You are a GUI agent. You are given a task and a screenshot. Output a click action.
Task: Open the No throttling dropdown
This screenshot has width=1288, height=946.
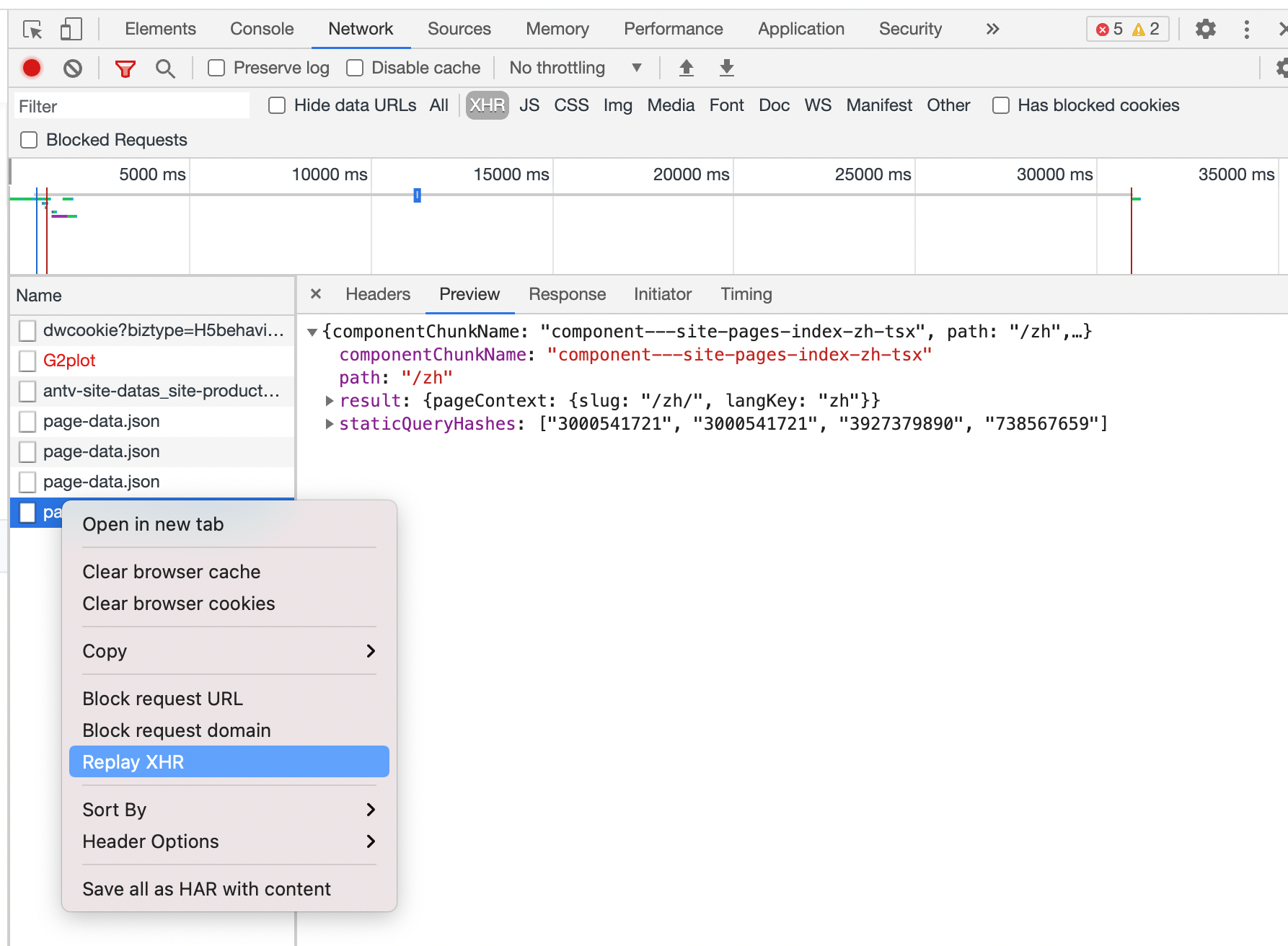click(575, 68)
